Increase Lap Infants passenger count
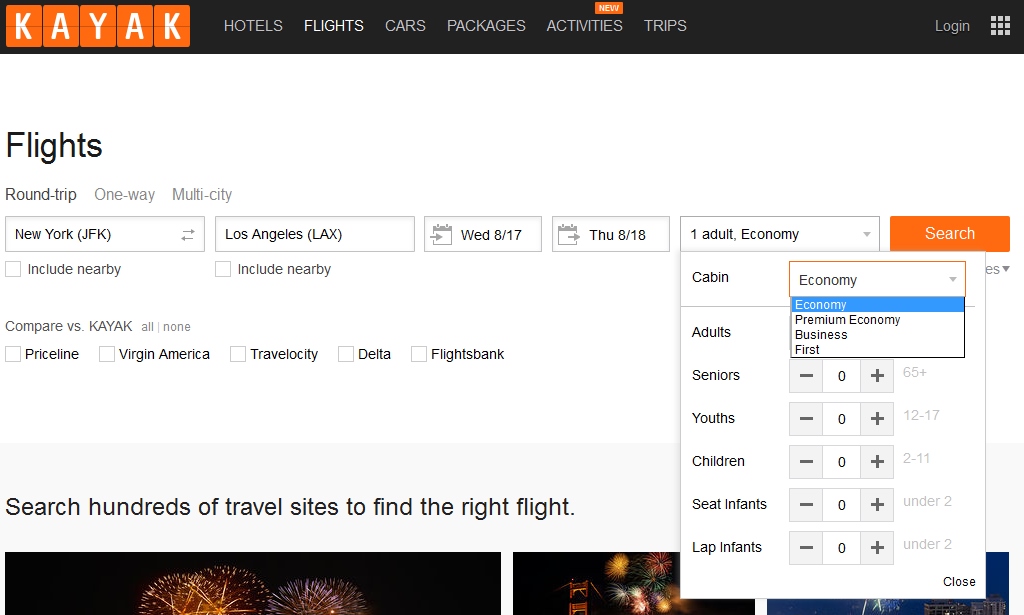Image resolution: width=1024 pixels, height=615 pixels. coord(877,548)
